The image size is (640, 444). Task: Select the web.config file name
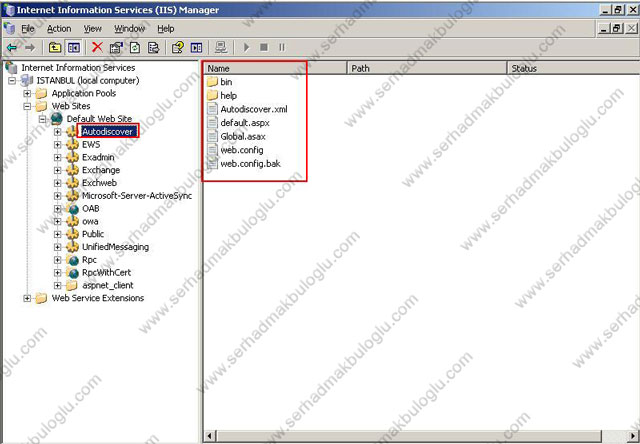242,150
